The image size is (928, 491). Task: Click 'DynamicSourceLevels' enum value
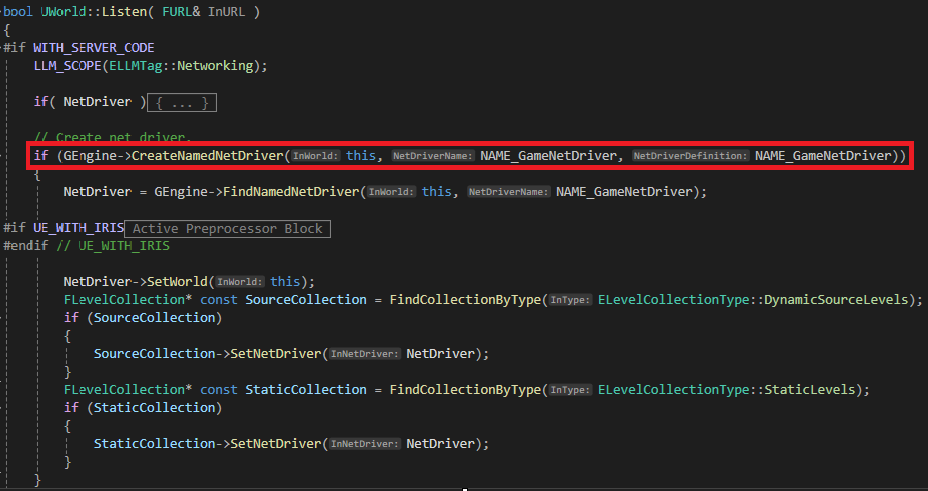click(x=836, y=299)
